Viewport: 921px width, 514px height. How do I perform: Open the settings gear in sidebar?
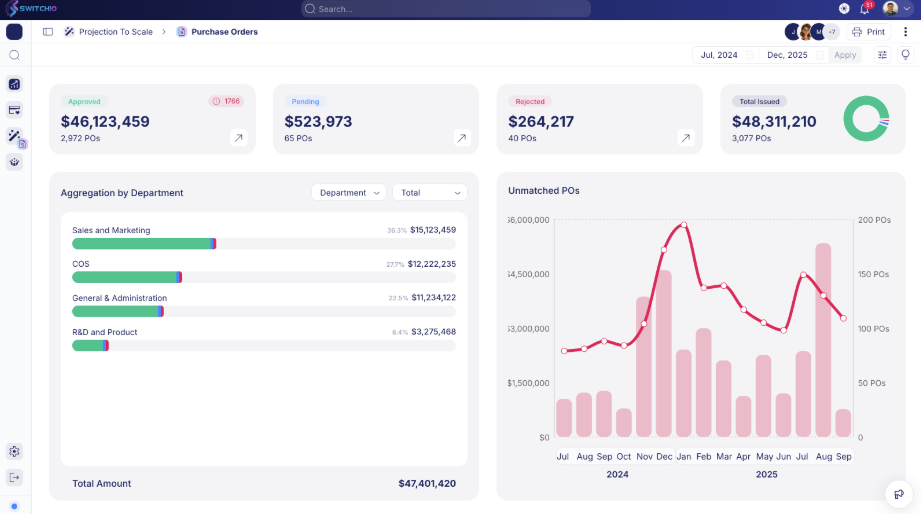pyautogui.click(x=14, y=452)
